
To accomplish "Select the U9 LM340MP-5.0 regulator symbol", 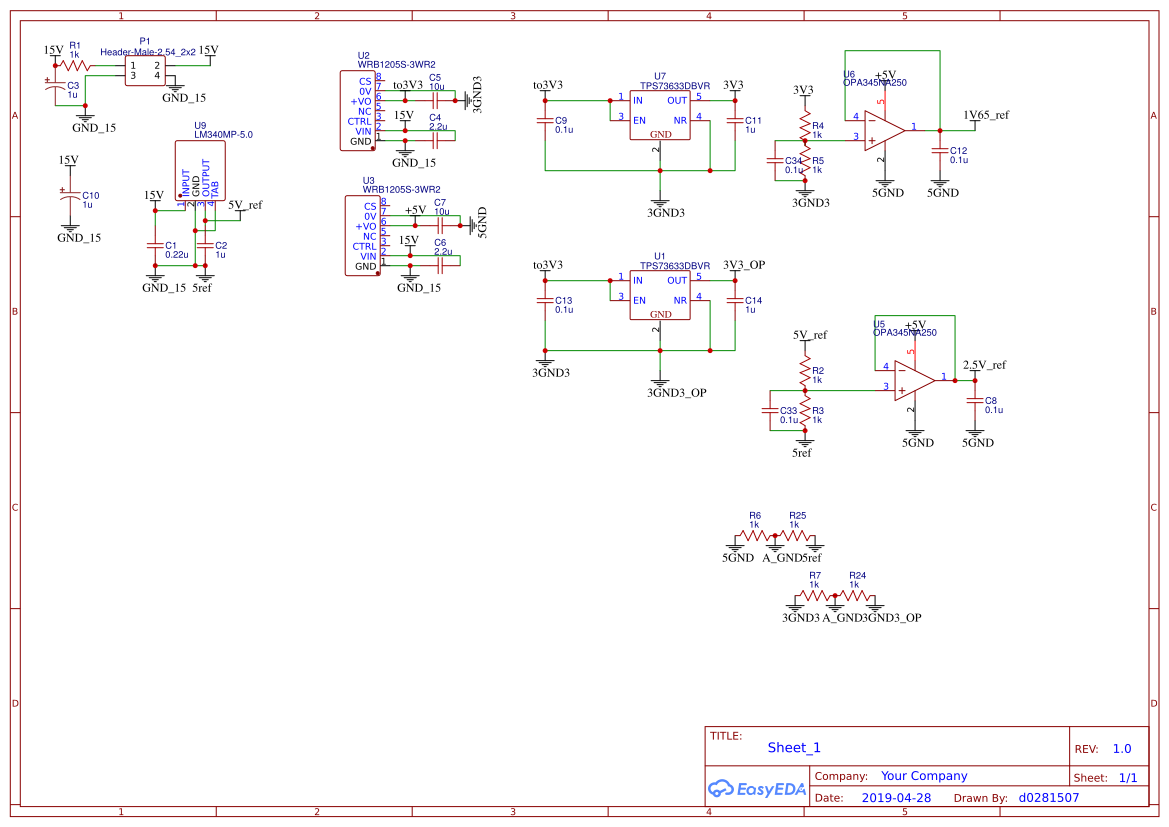I will pos(200,169).
